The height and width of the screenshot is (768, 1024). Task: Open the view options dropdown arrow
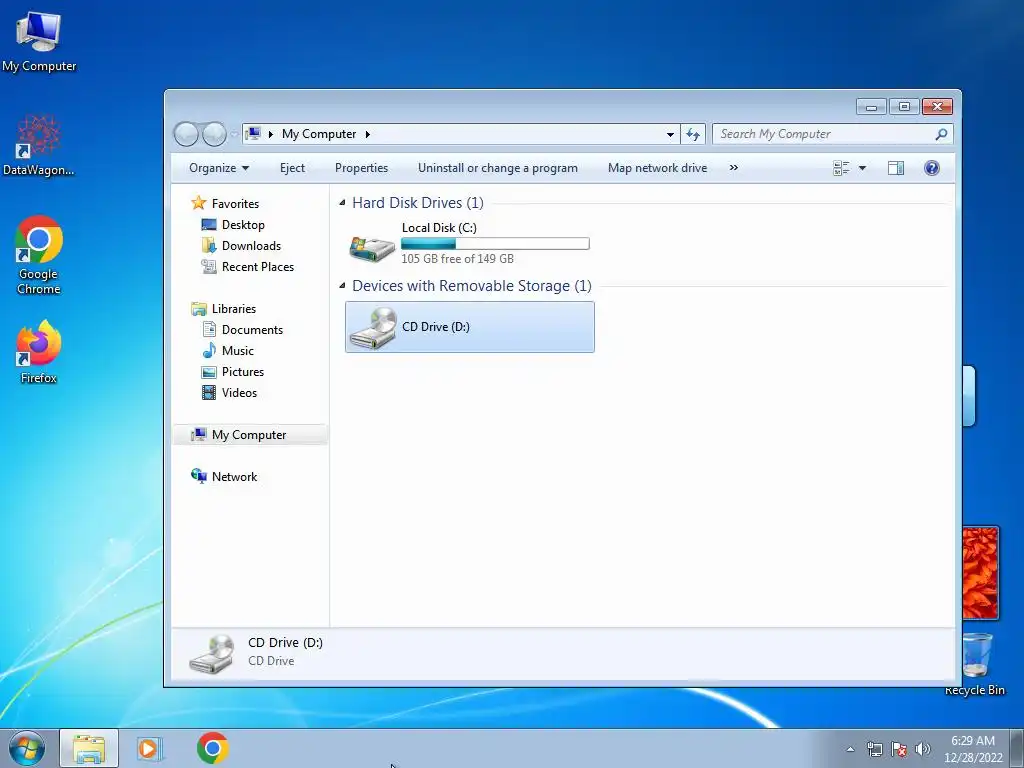[862, 168]
